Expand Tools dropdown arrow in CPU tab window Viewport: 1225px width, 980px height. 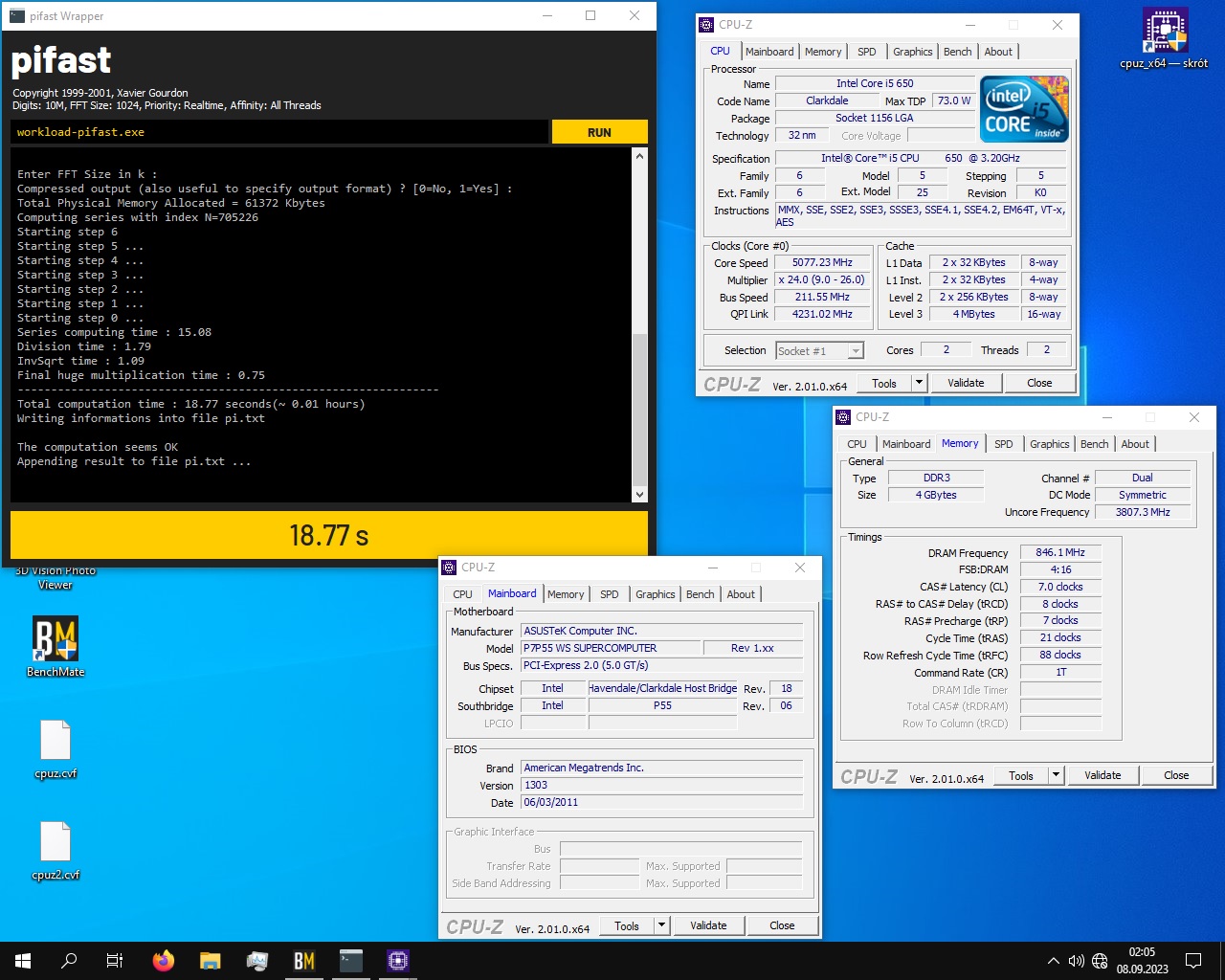pyautogui.click(x=920, y=383)
